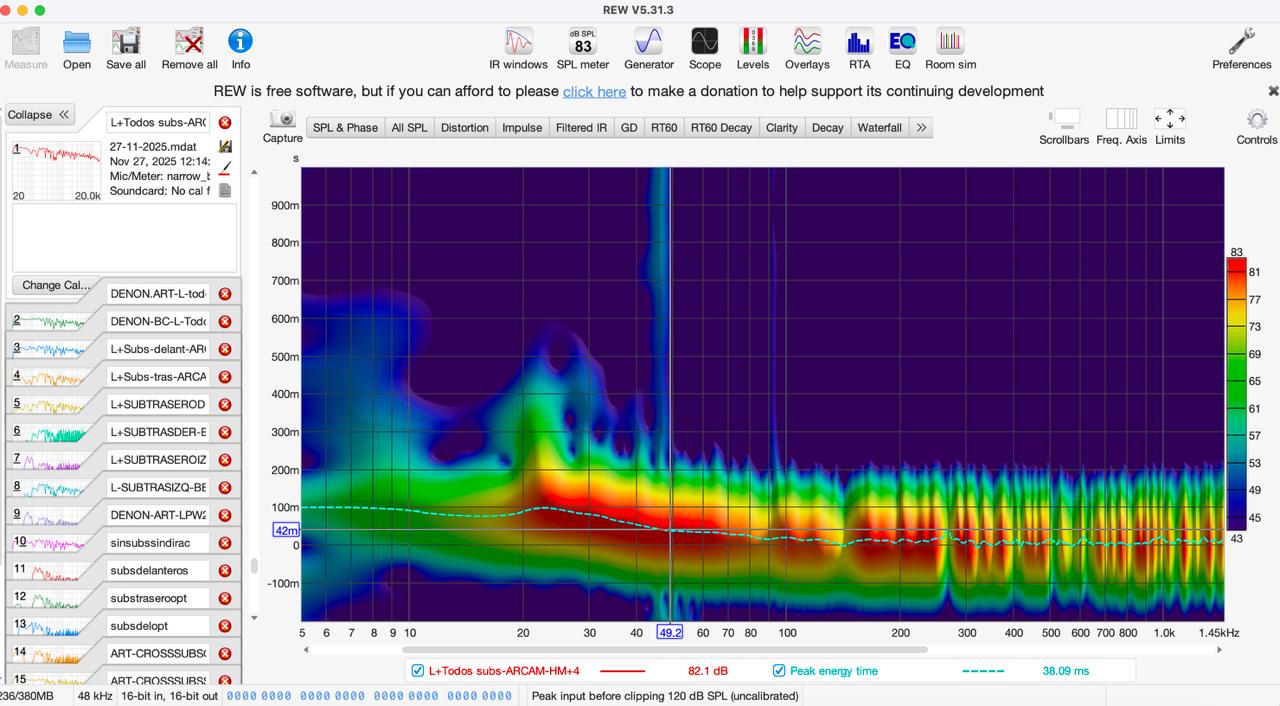This screenshot has height=706, width=1280.
Task: Toggle the Peak energy time checkbox
Action: 779,671
